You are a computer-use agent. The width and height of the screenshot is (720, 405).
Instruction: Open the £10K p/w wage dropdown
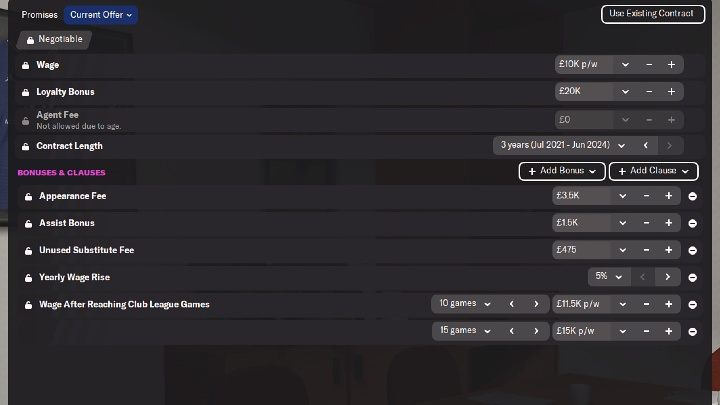(x=594, y=65)
